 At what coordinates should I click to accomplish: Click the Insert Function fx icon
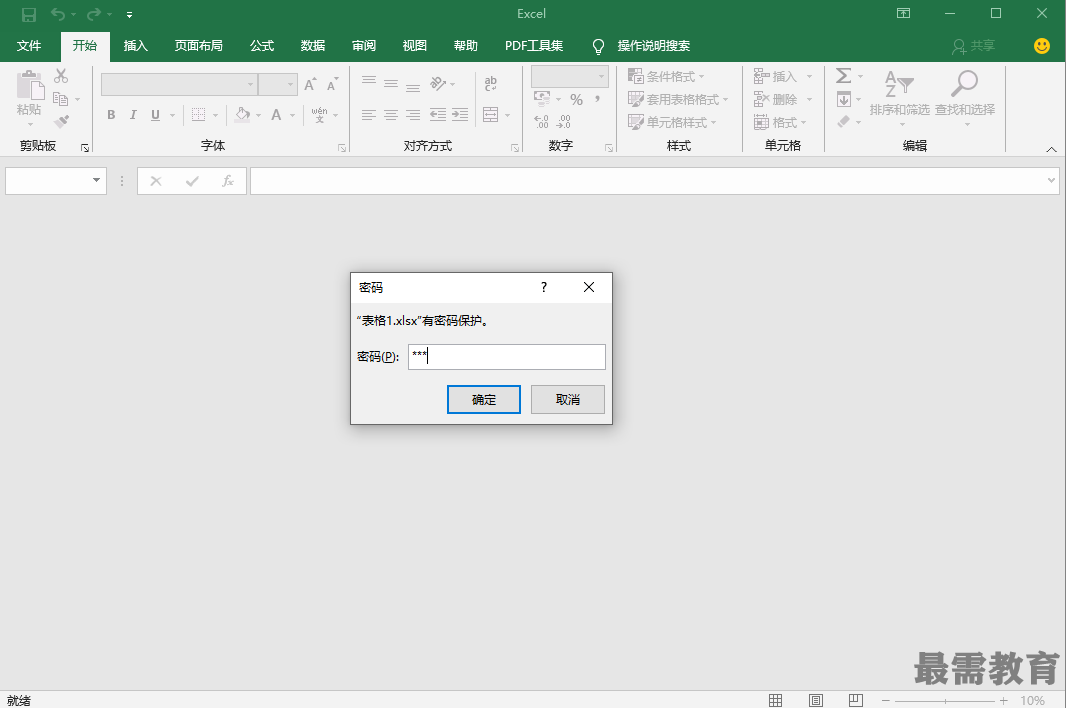tap(228, 181)
